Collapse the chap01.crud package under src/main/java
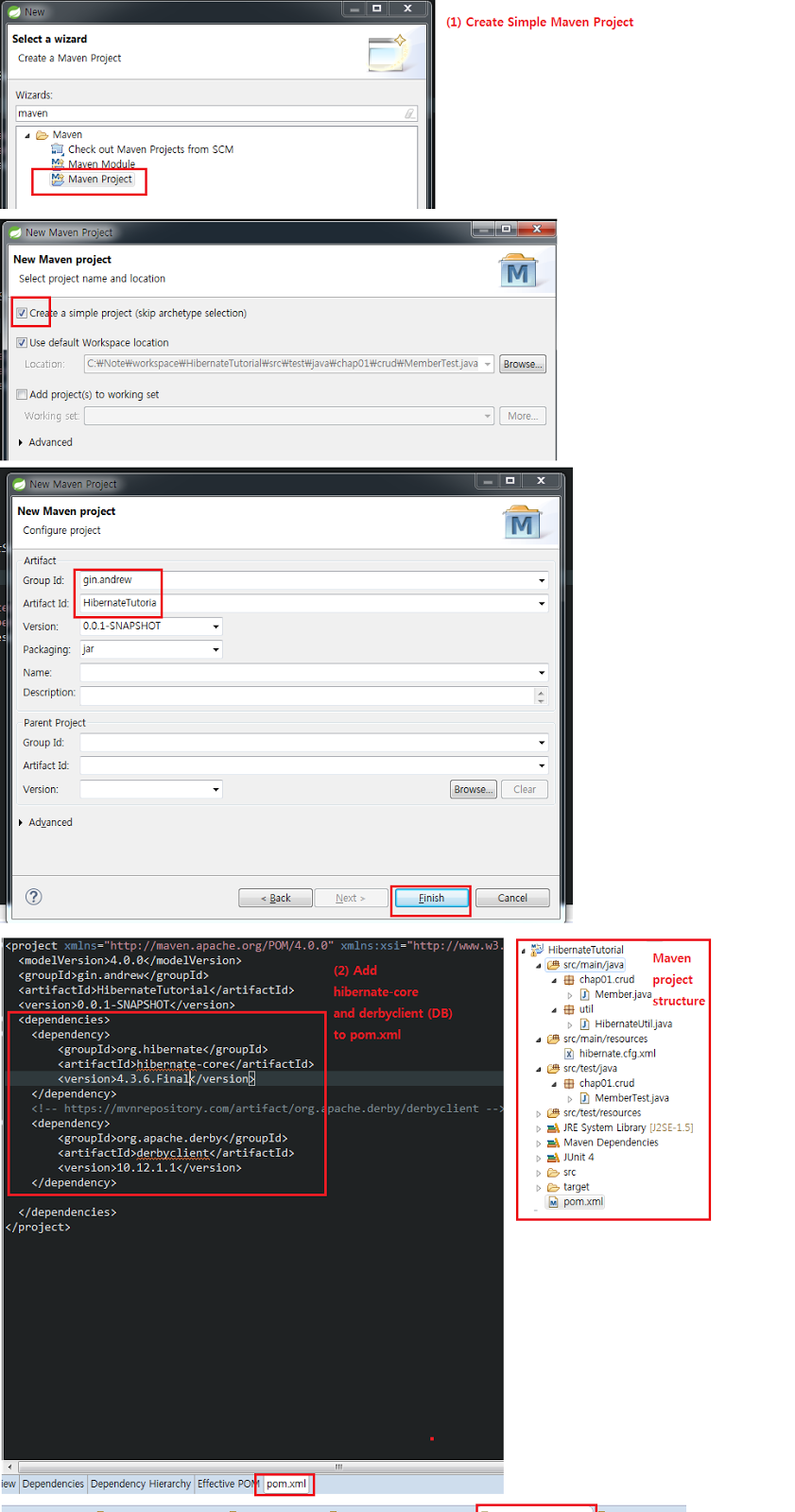The height and width of the screenshot is (1512, 795). [555, 980]
